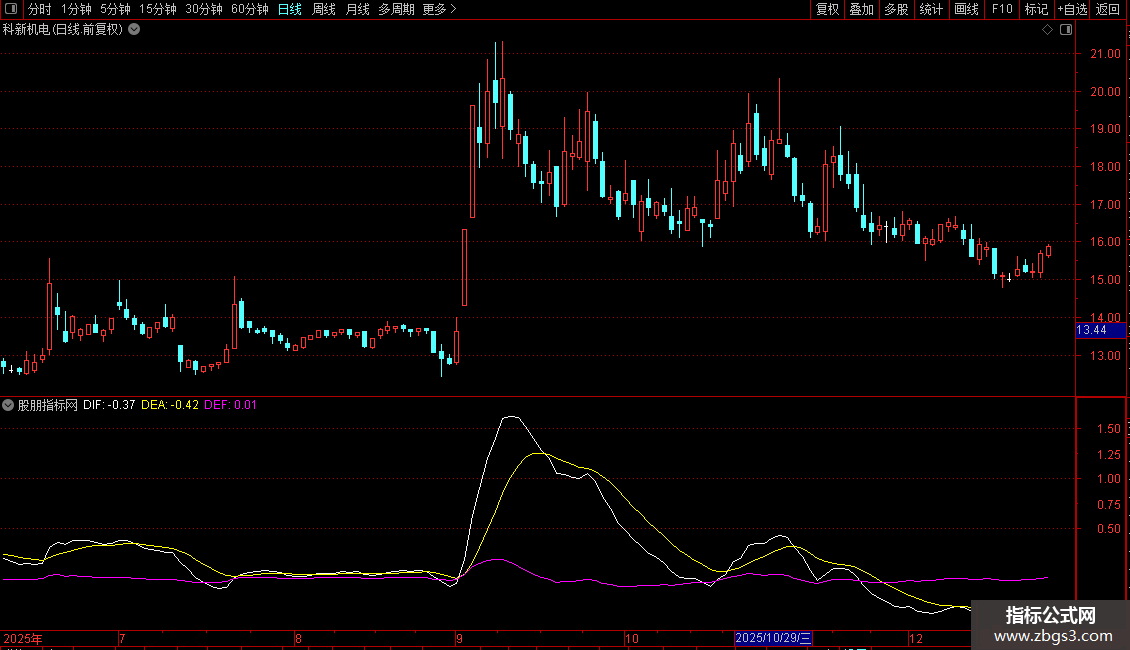Open the dropdown beside 科新机电(日线.前复权)
1130x650 pixels.
click(134, 29)
